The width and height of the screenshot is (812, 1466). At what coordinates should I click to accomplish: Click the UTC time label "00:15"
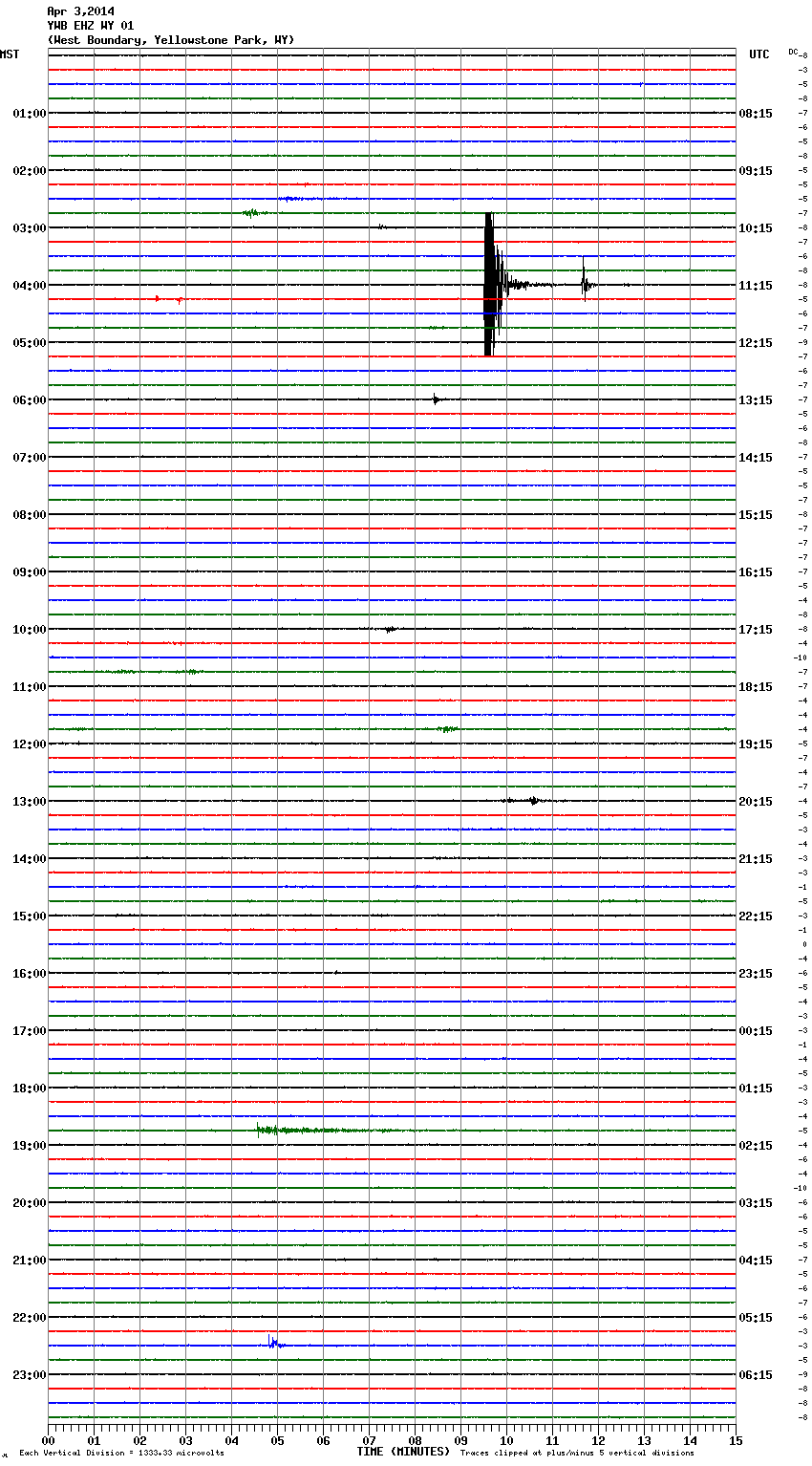click(756, 1031)
